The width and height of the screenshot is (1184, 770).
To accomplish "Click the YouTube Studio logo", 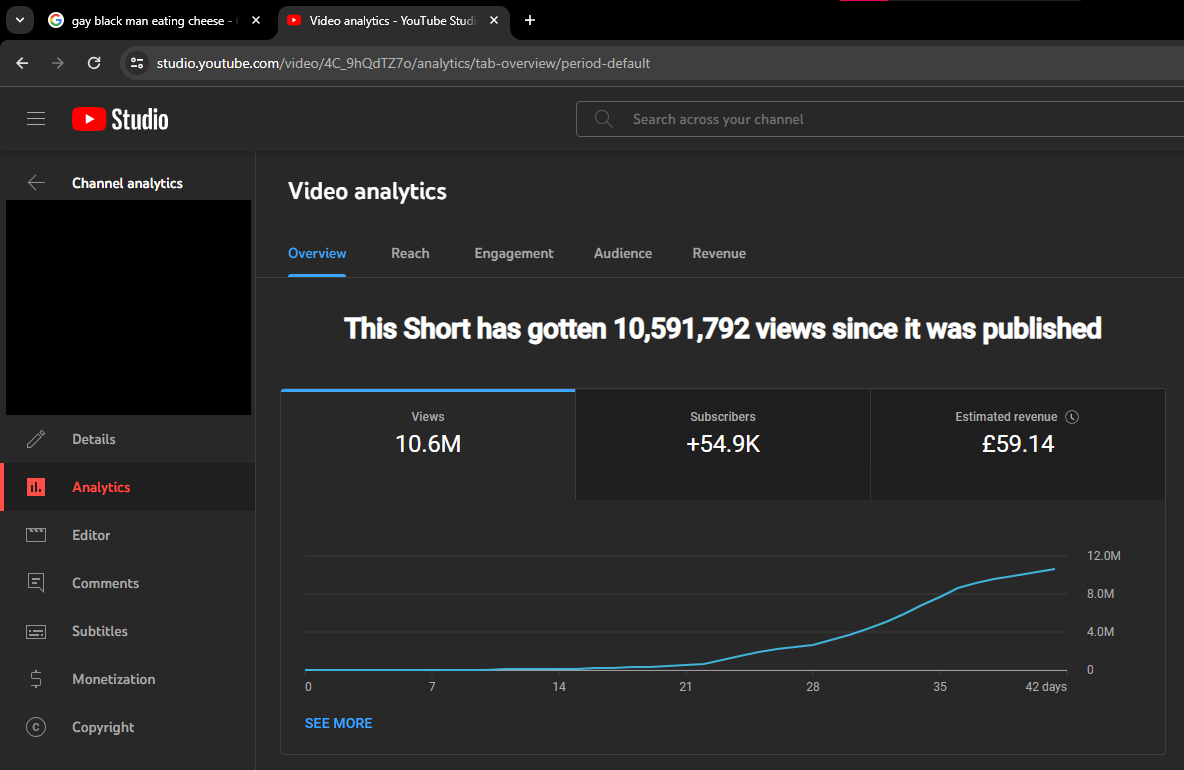I will pos(119,118).
